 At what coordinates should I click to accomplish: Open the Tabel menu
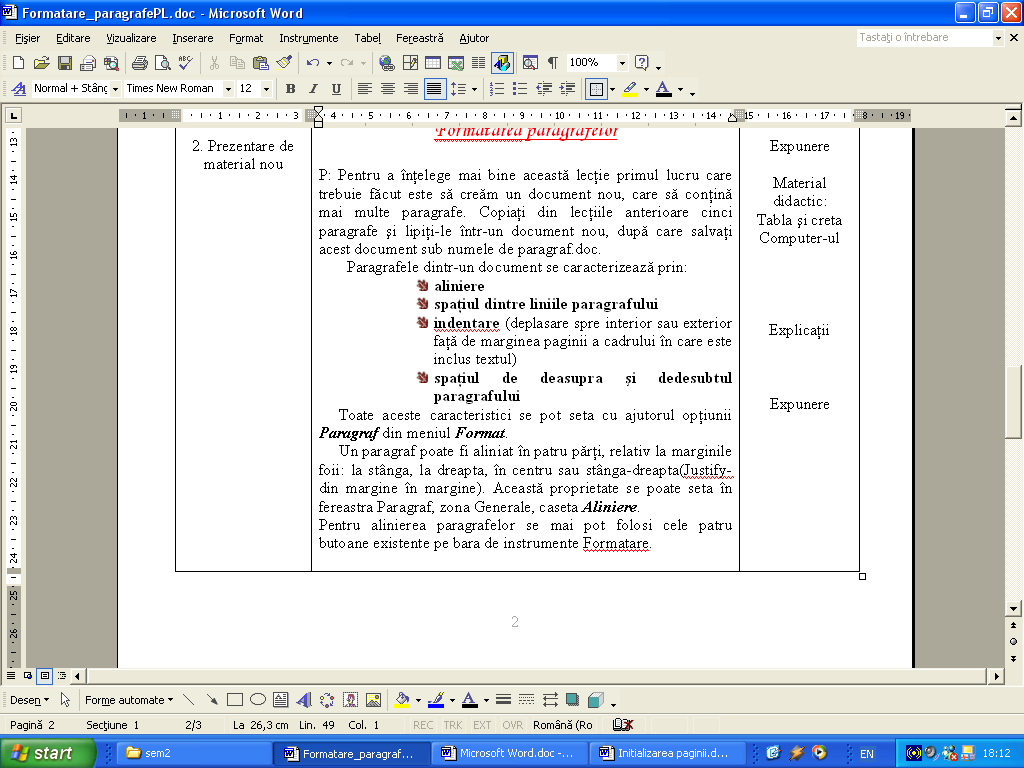[368, 38]
